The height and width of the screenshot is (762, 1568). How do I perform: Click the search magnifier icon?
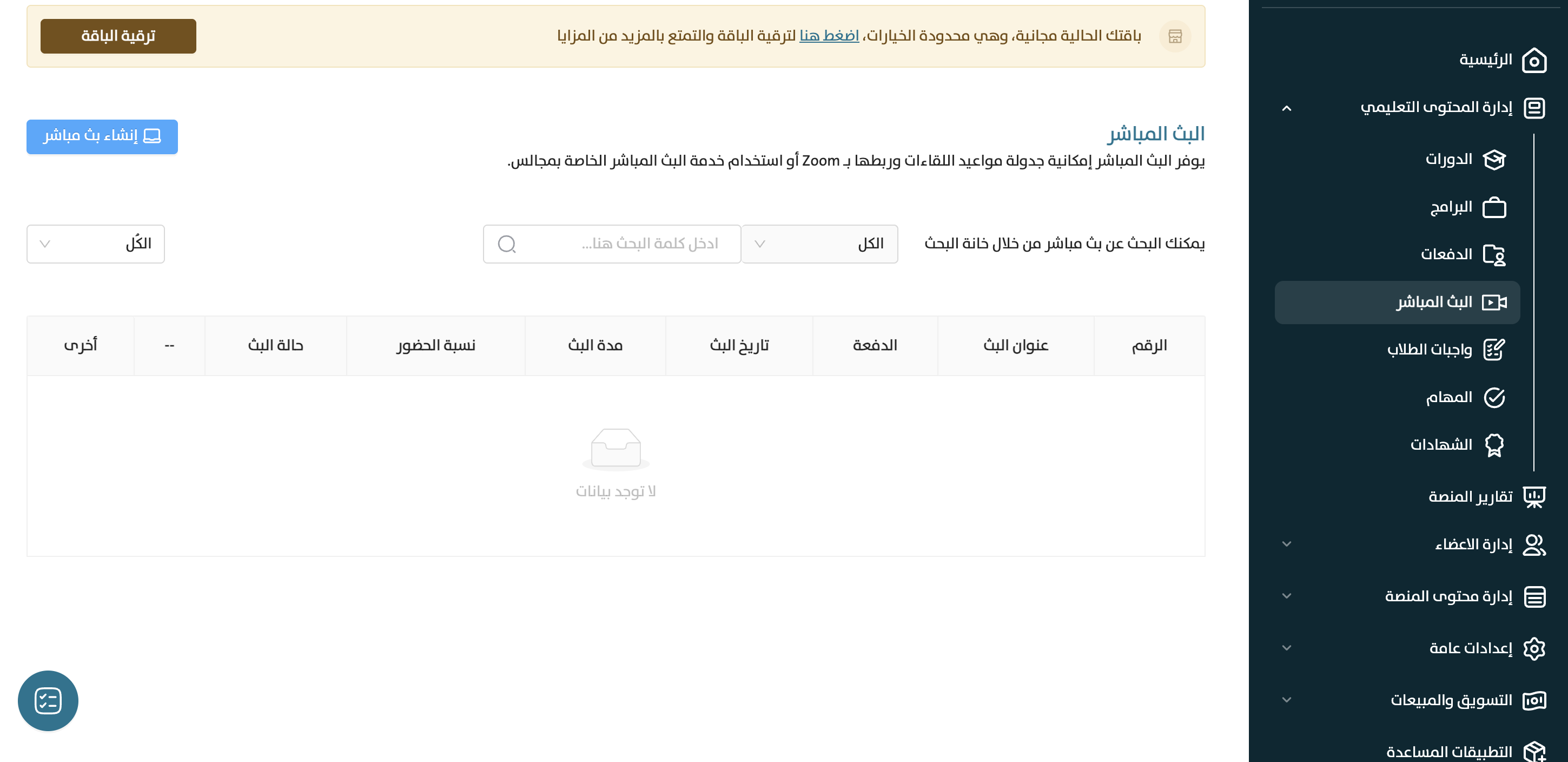coord(506,244)
